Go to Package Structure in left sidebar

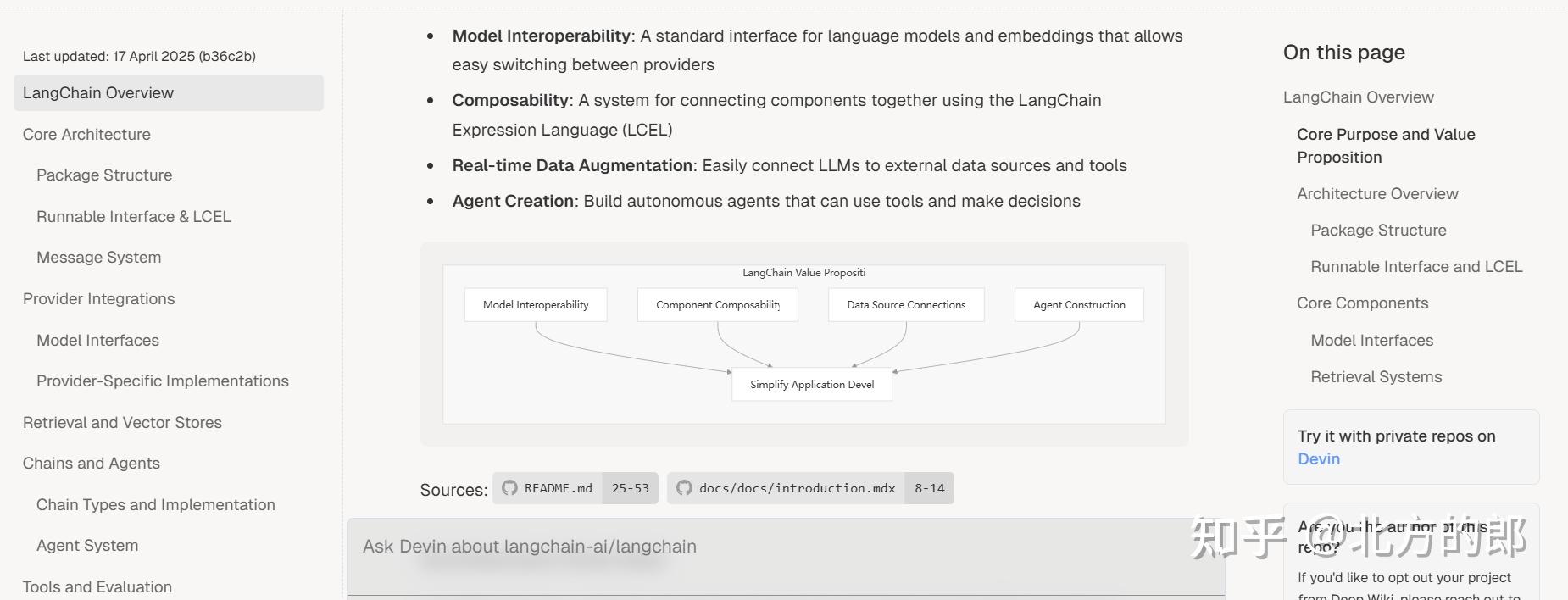[104, 175]
